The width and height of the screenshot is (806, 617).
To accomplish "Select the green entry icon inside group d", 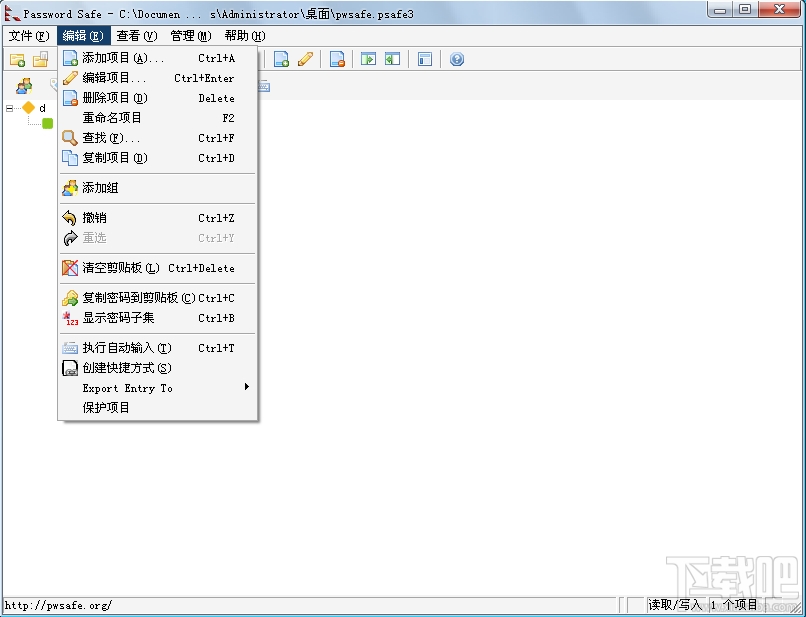I will pos(47,122).
